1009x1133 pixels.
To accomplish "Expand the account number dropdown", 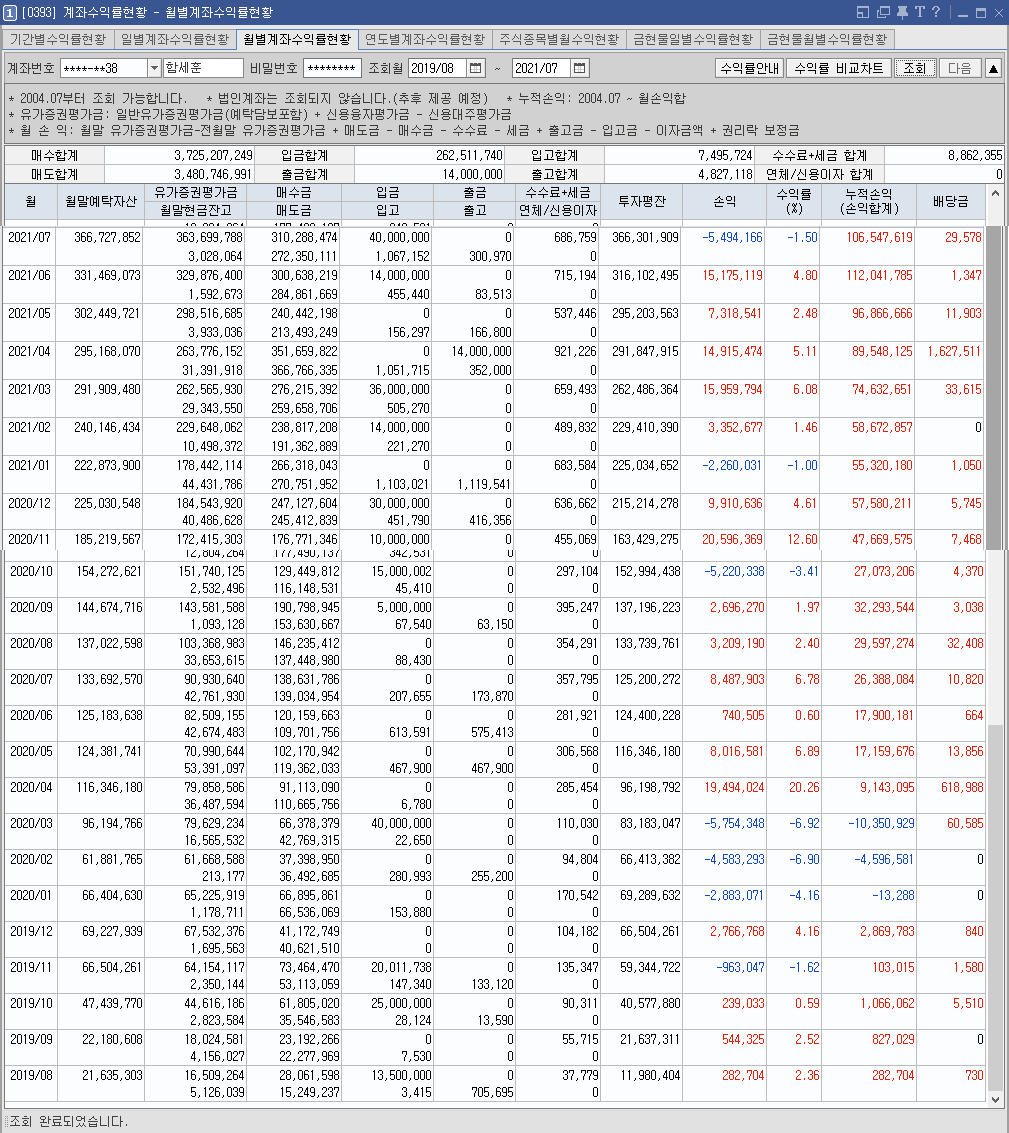I will click(154, 68).
